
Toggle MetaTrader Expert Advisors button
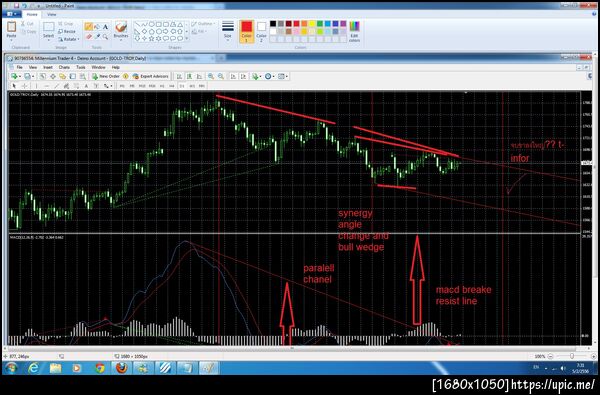(x=150, y=77)
